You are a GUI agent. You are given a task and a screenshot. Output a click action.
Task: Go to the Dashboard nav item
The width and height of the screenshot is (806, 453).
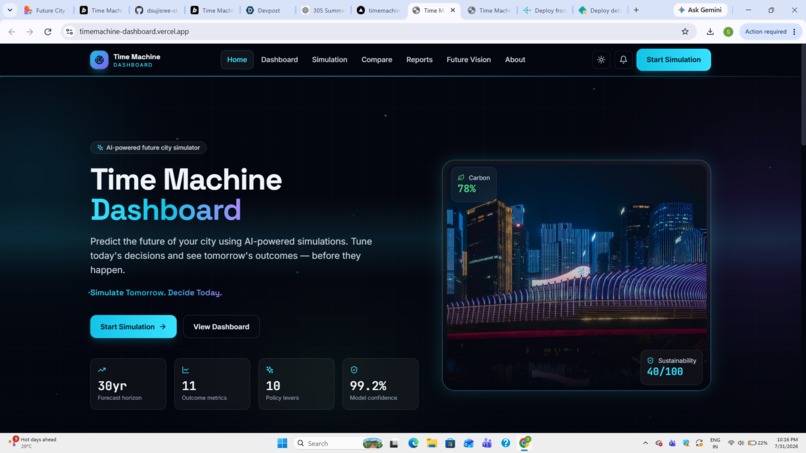pos(279,60)
